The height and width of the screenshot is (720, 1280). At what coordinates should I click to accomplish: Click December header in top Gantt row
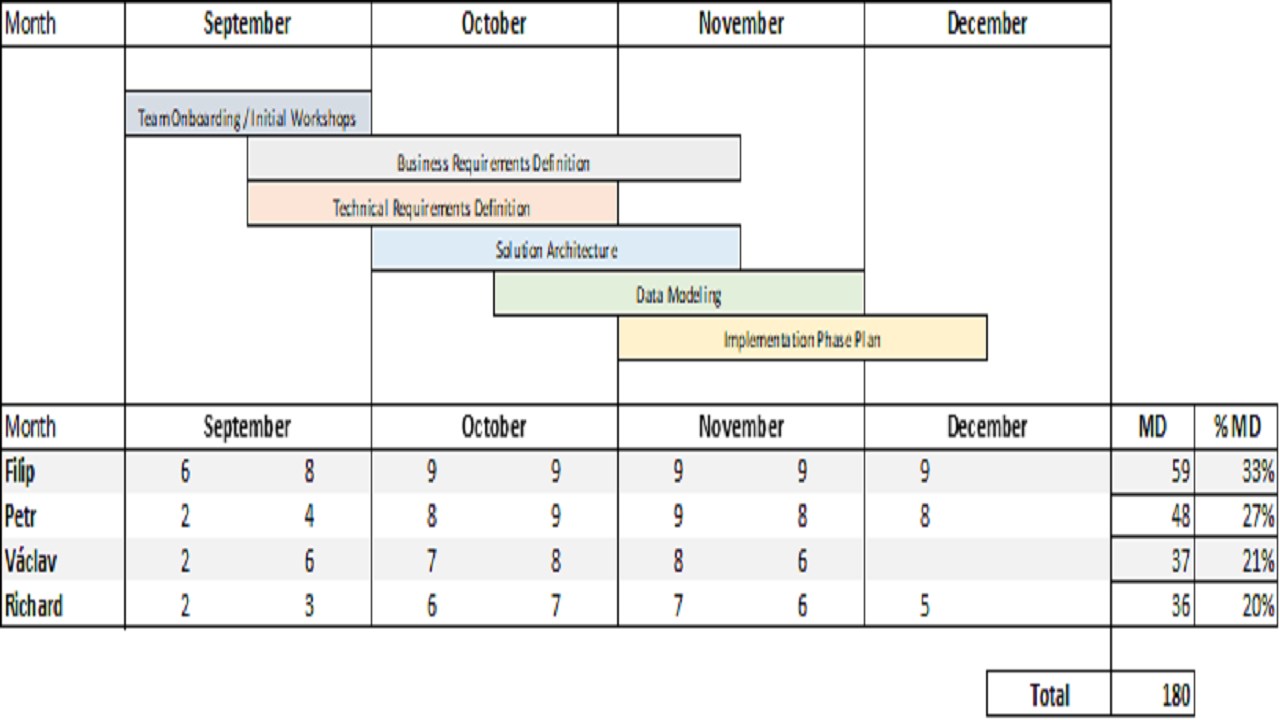tap(987, 24)
